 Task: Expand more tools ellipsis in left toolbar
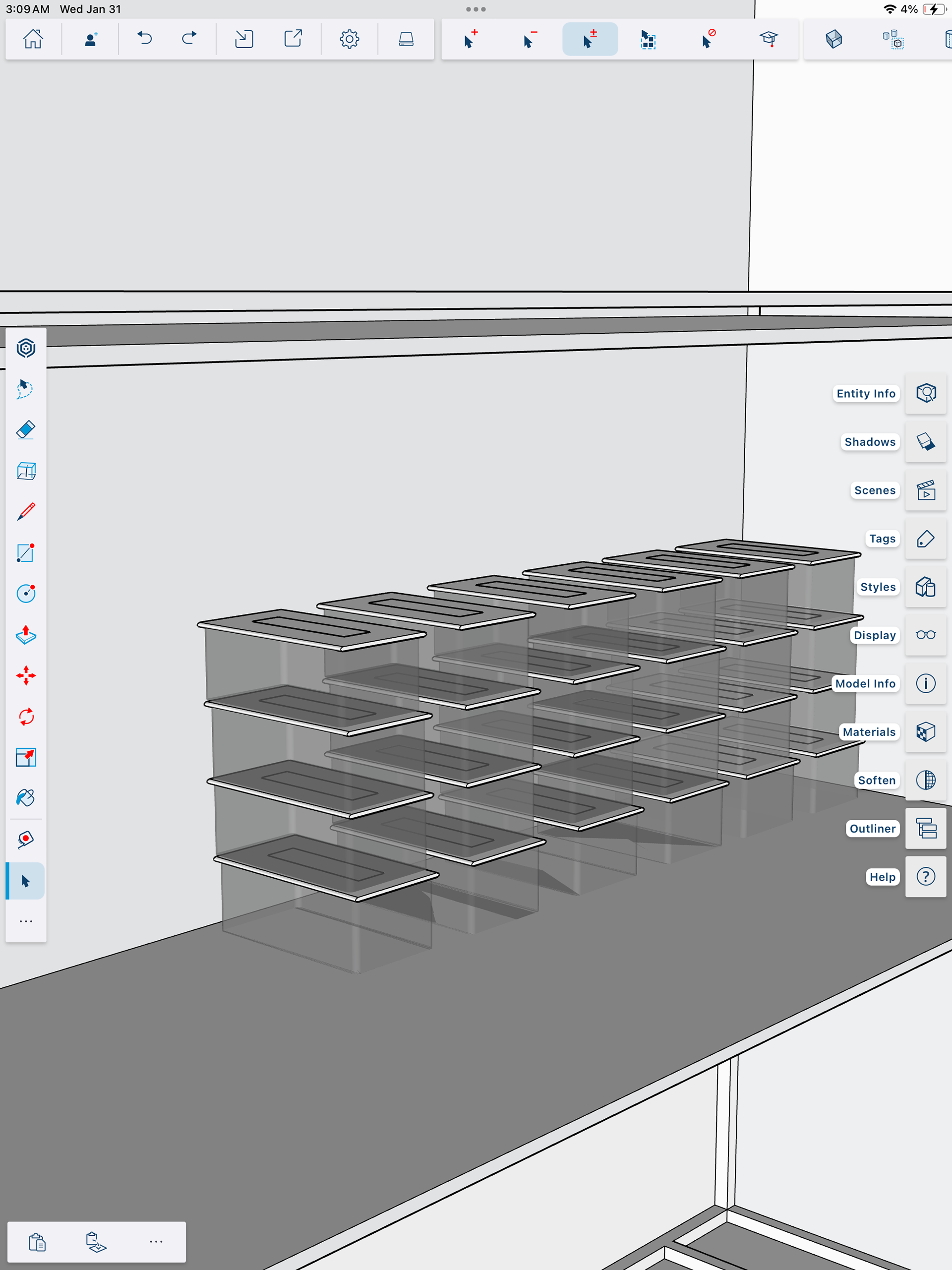tap(26, 921)
